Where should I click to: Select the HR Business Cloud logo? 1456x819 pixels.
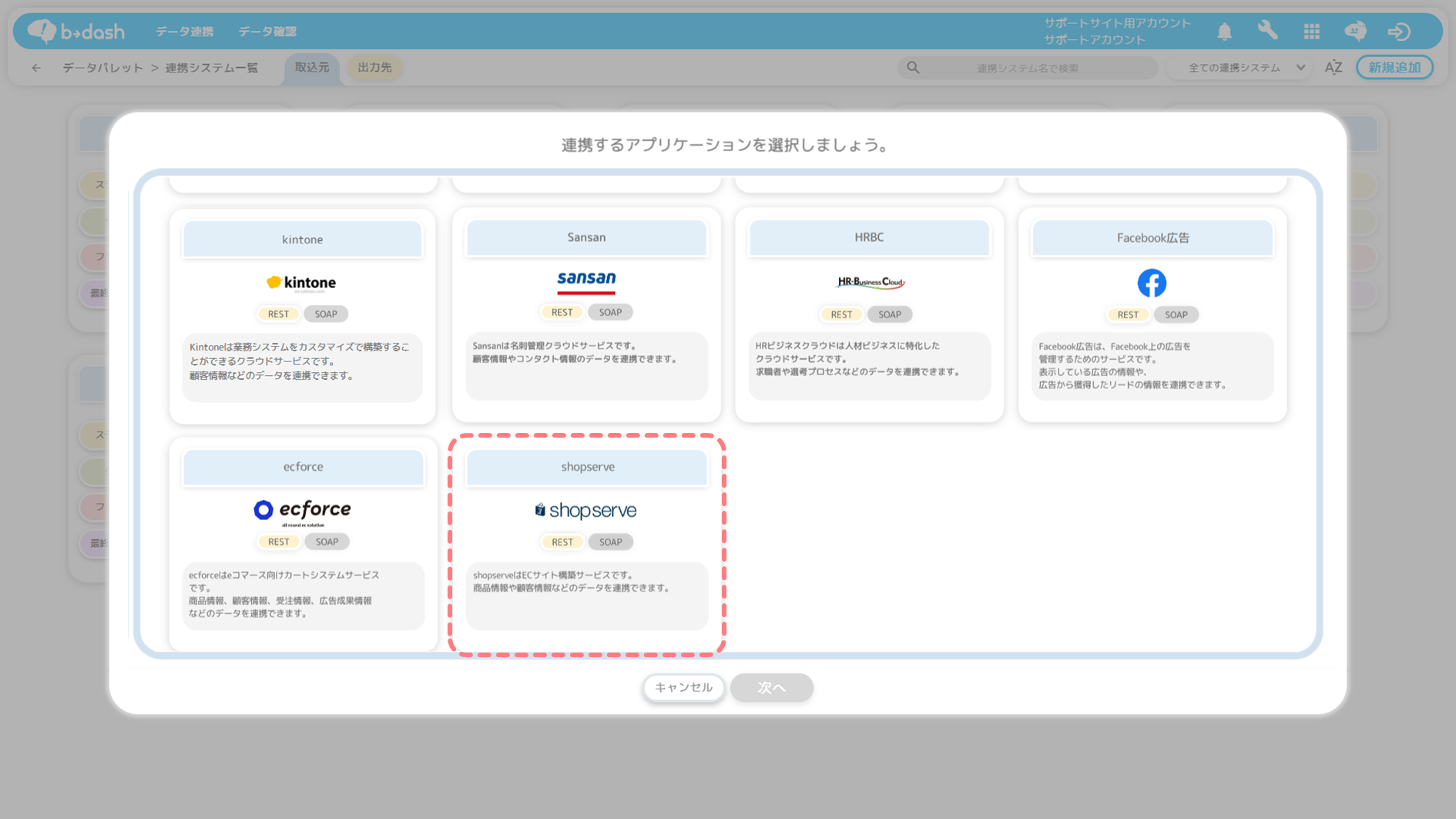870,282
